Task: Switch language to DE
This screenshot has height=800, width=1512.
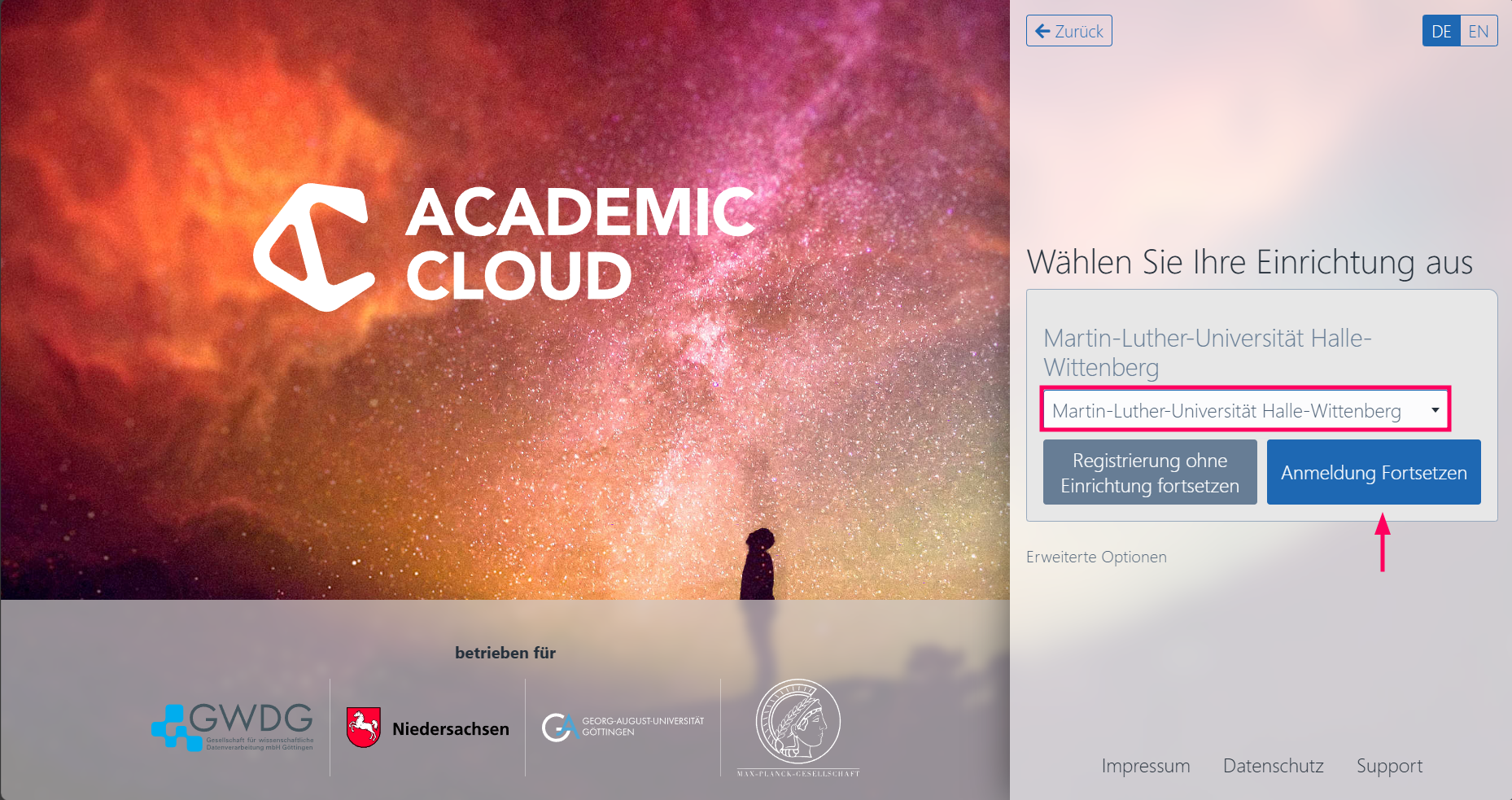Action: pyautogui.click(x=1441, y=31)
